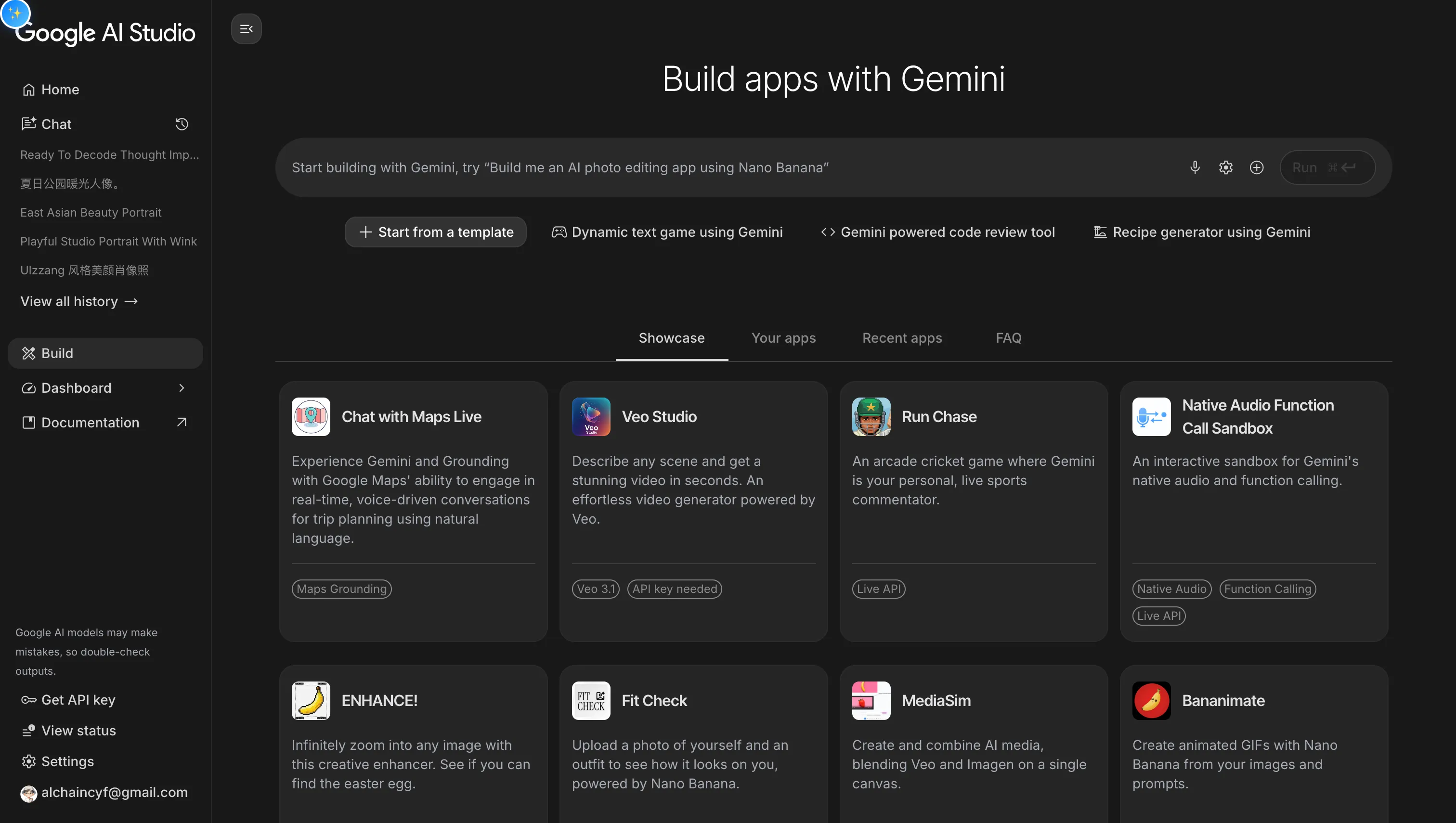Collapse the sidebar navigation panel
The width and height of the screenshot is (1456, 823).
[246, 29]
